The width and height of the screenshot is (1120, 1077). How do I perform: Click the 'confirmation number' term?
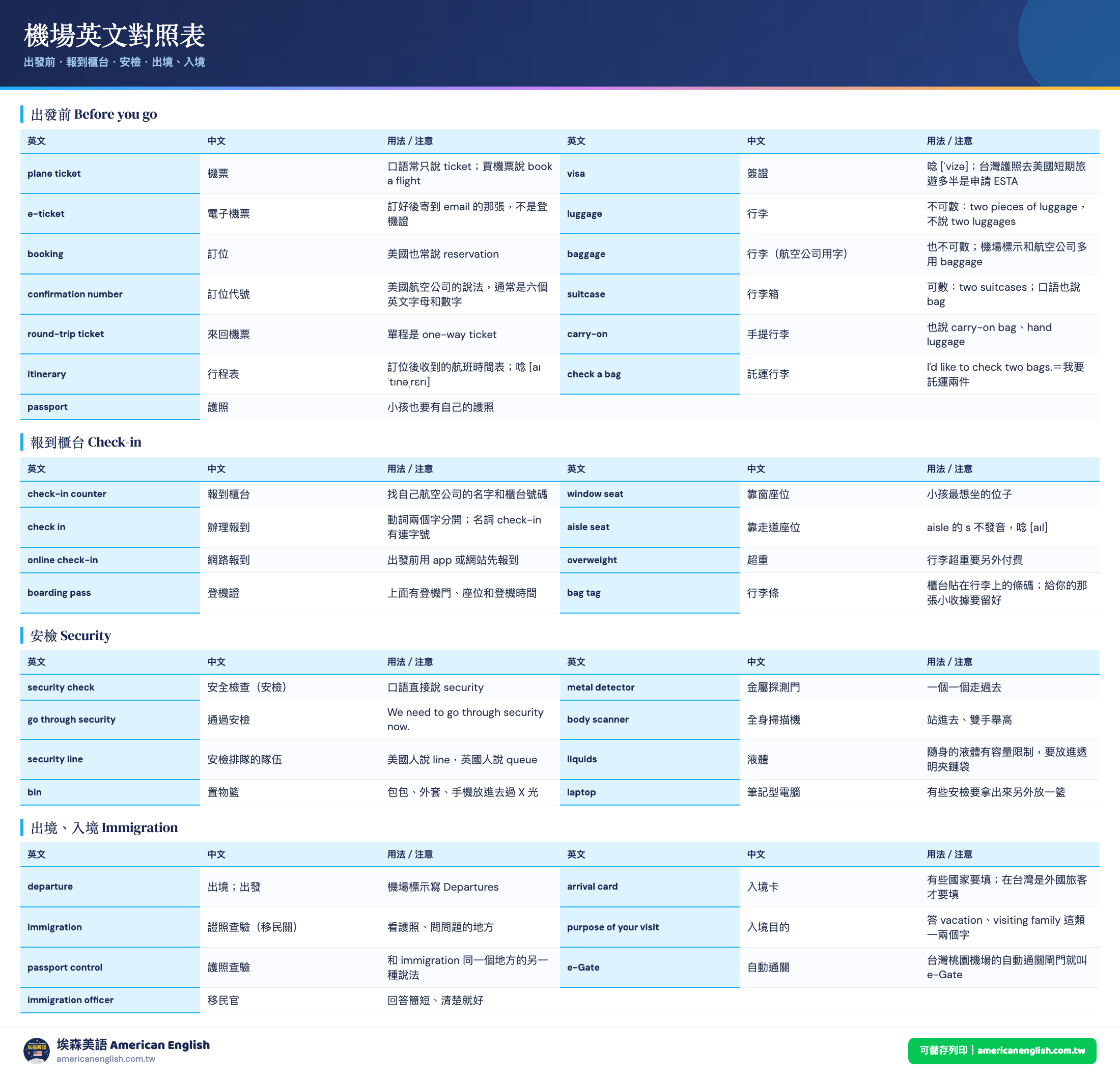pyautogui.click(x=75, y=294)
